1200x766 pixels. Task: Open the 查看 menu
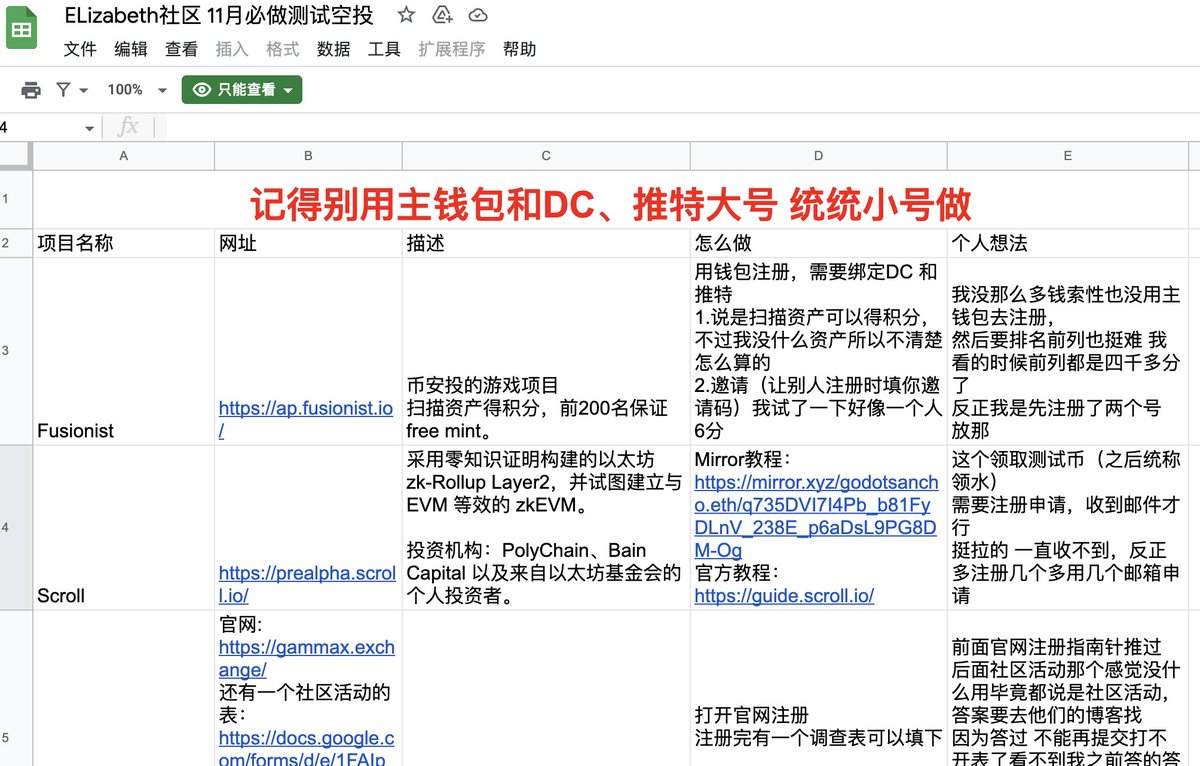click(181, 49)
